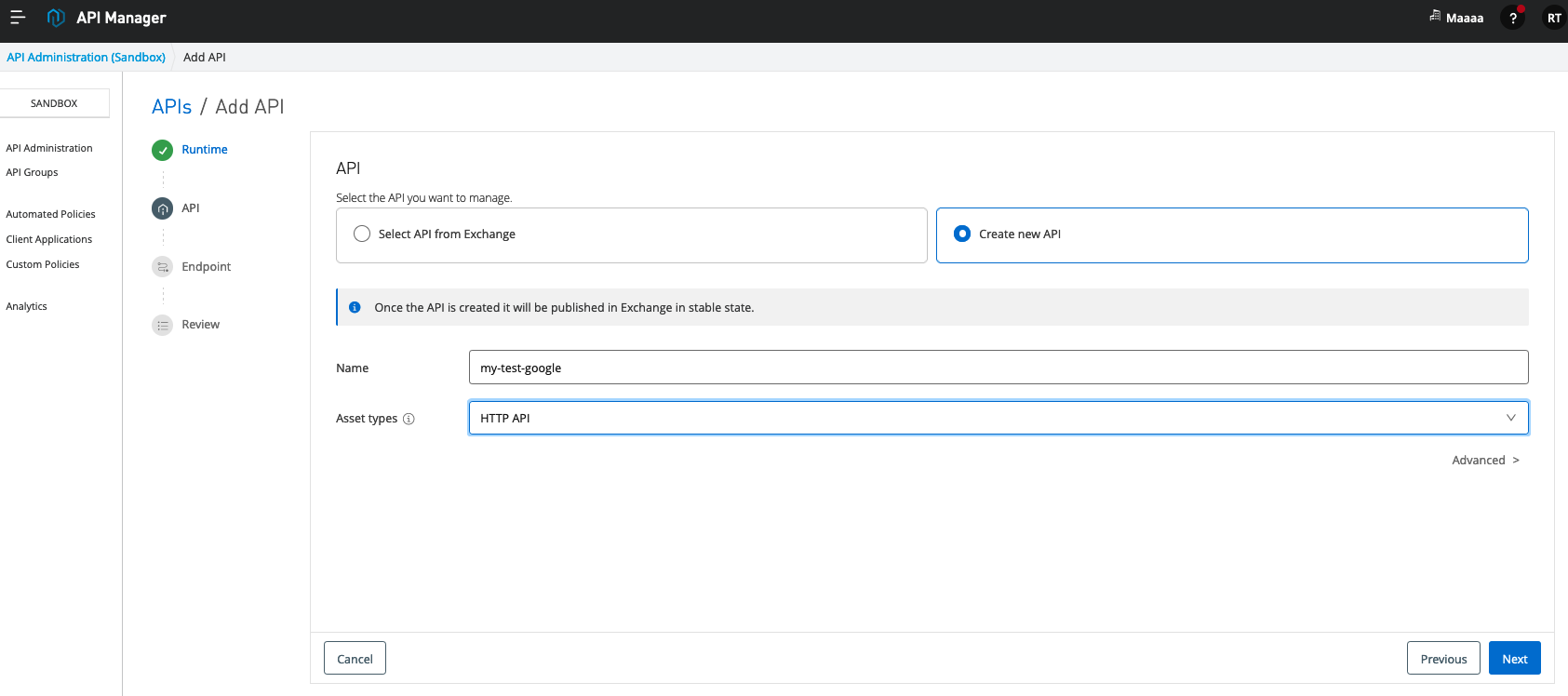Click the Asset types info icon
1568x696 pixels.
[x=409, y=419]
